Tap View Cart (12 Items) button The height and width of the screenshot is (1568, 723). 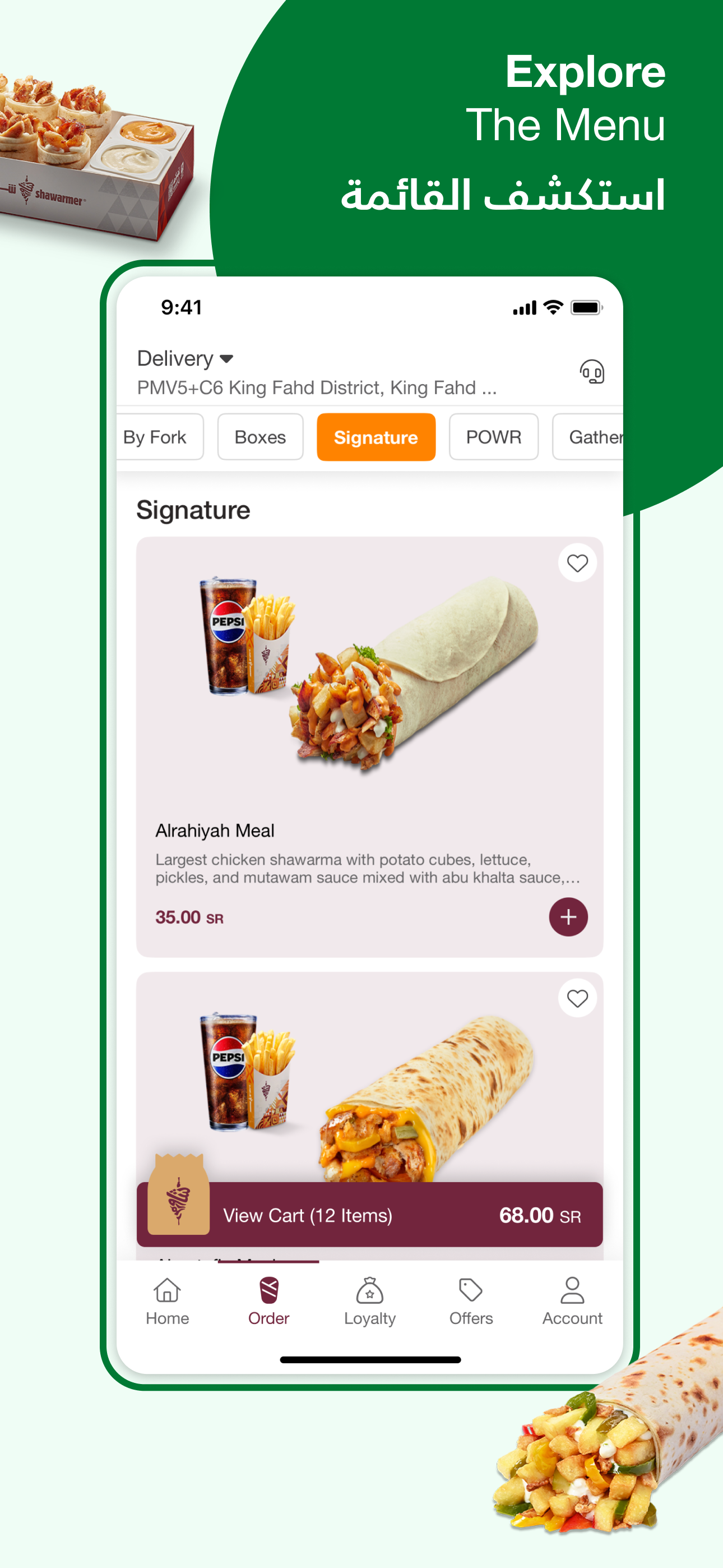pyautogui.click(x=369, y=1215)
